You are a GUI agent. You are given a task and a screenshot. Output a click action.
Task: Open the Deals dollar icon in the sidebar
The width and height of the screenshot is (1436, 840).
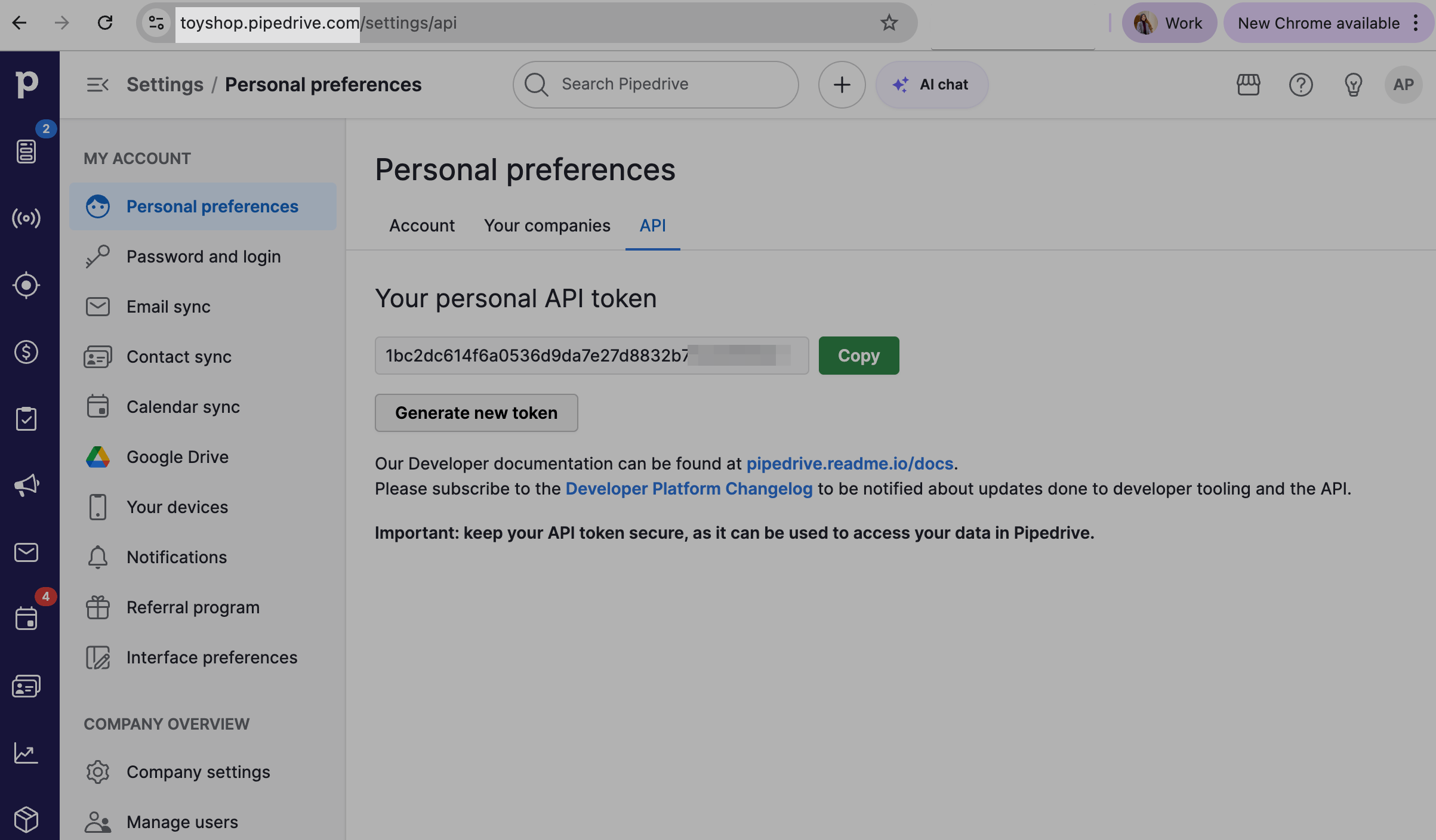26,352
